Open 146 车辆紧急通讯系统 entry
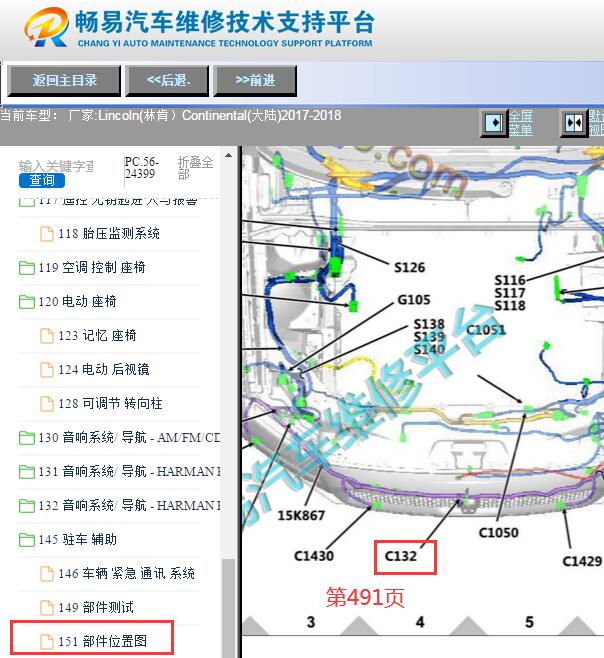Image resolution: width=604 pixels, height=658 pixels. [x=126, y=573]
